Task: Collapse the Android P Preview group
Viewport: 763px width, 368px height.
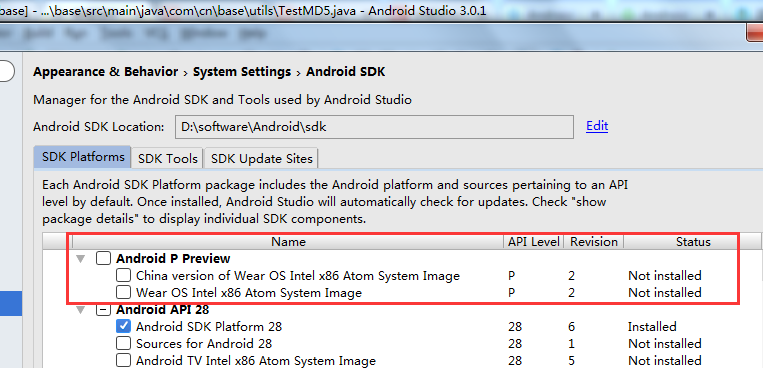Action: (81, 258)
